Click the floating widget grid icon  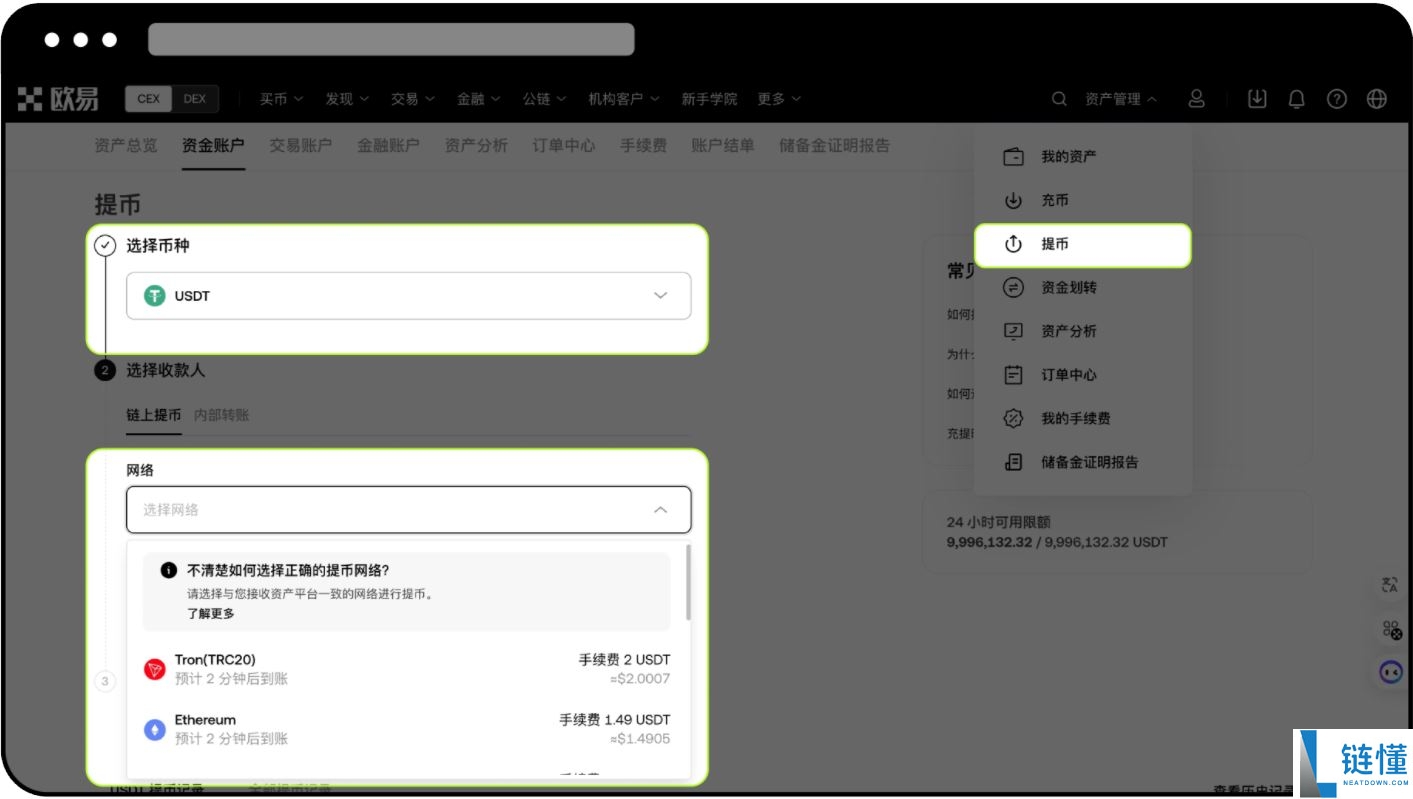tap(1391, 629)
